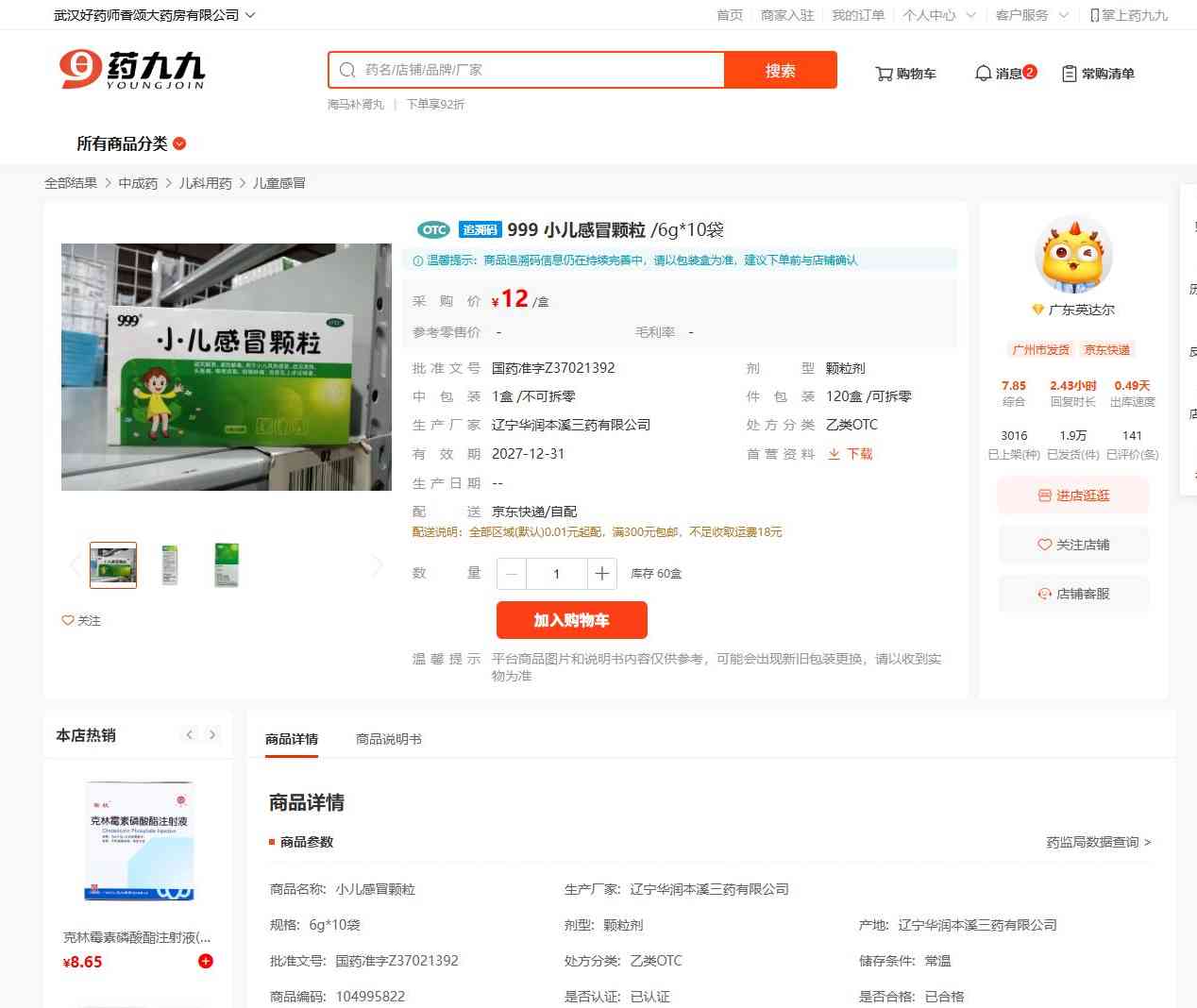This screenshot has width=1197, height=1008.
Task: Increase quantity with the plus stepper
Action: pyautogui.click(x=601, y=574)
